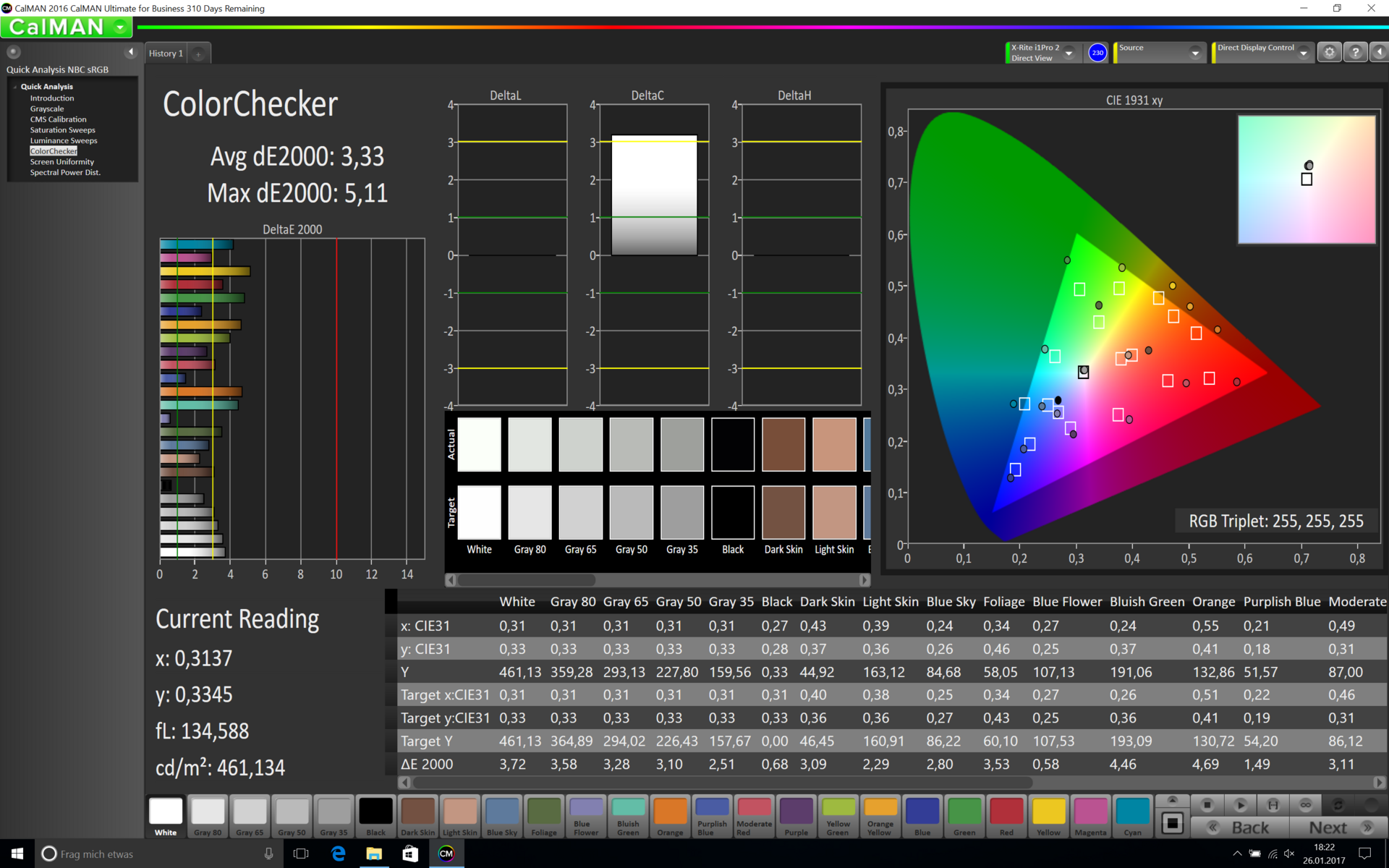Open CalMAN settings gear icon
The height and width of the screenshot is (868, 1389).
pyautogui.click(x=1329, y=53)
